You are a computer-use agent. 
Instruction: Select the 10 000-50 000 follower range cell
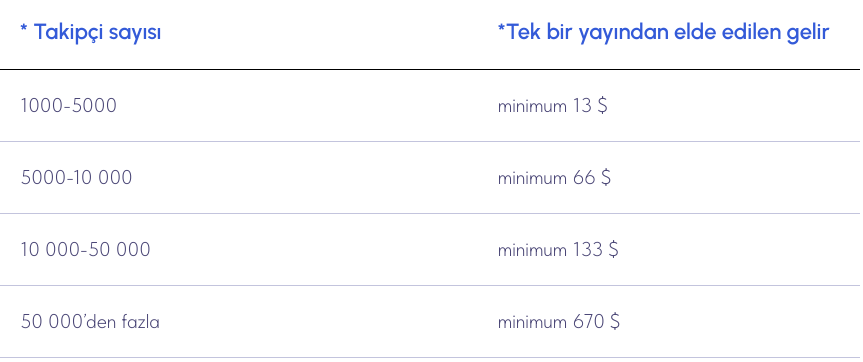pyautogui.click(x=85, y=249)
